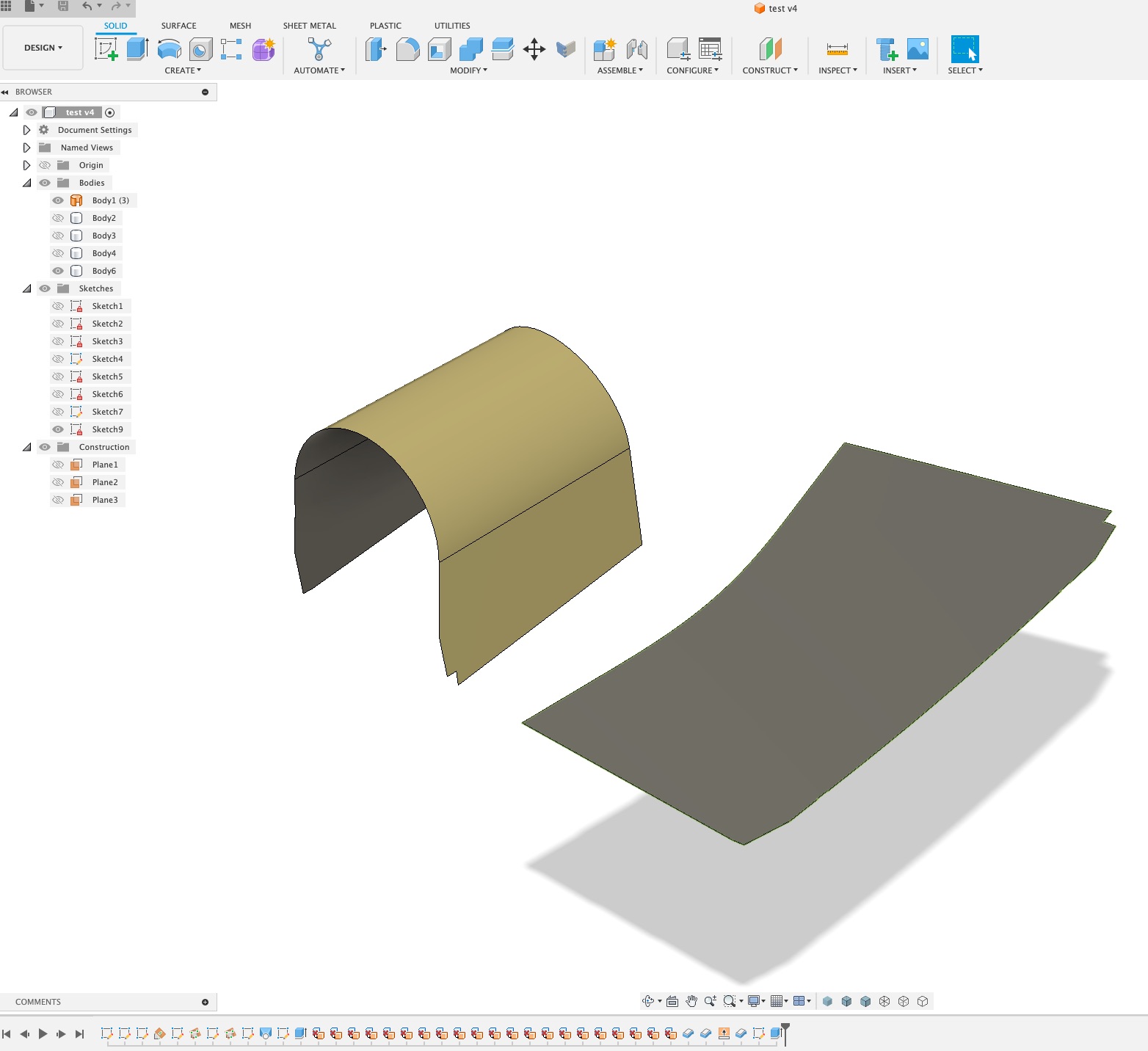Switch to the SHEET METAL tab

click(310, 25)
